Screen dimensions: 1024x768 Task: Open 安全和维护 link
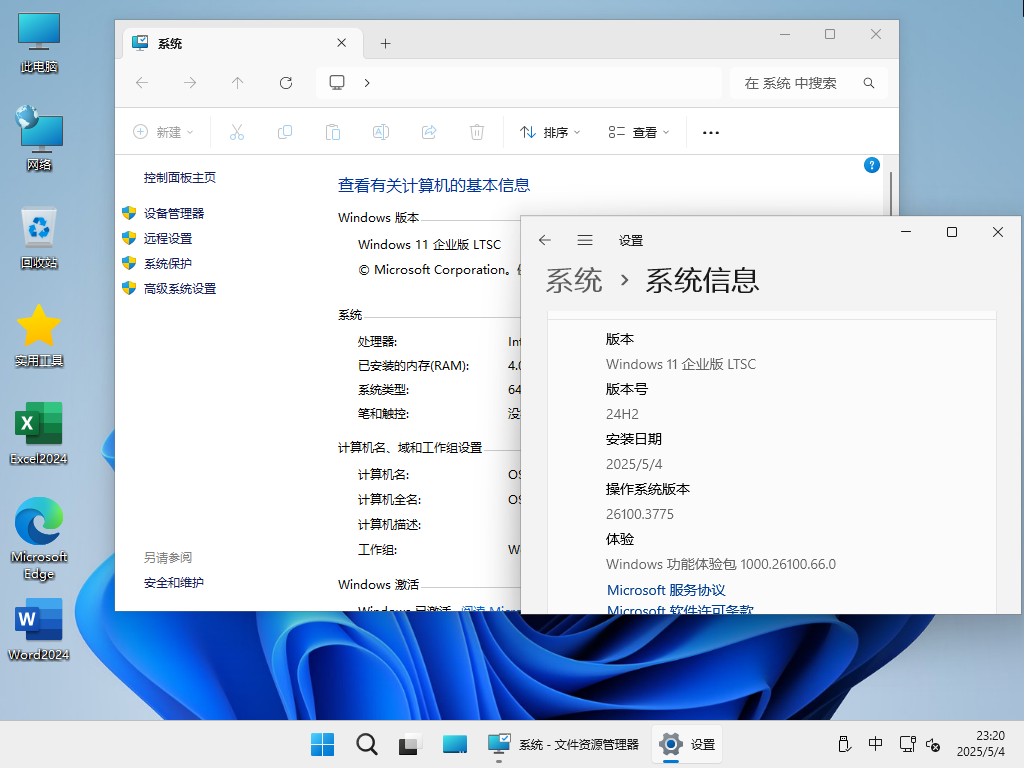pyautogui.click(x=174, y=583)
